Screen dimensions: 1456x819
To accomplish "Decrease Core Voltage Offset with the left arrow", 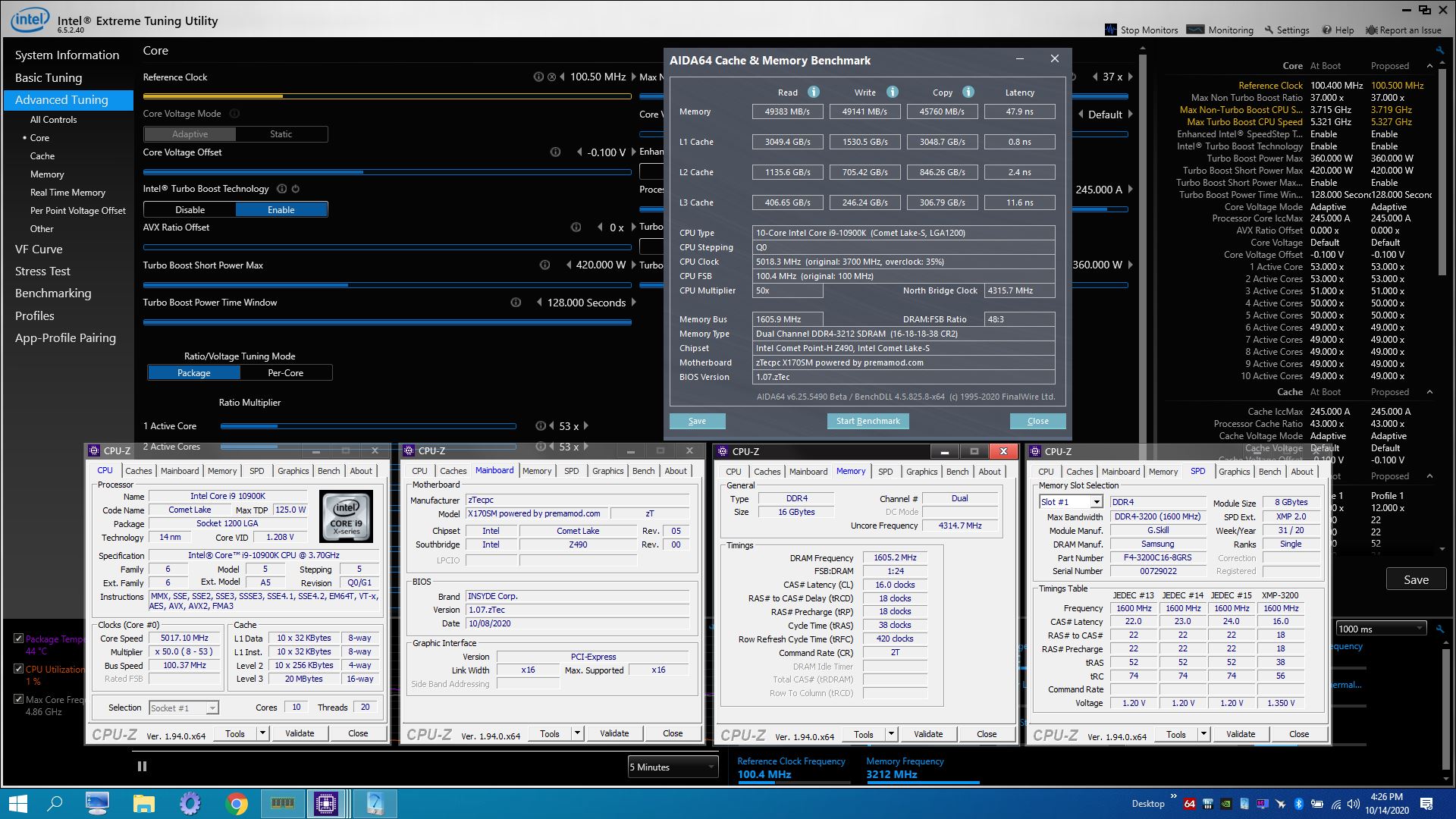I will (579, 152).
